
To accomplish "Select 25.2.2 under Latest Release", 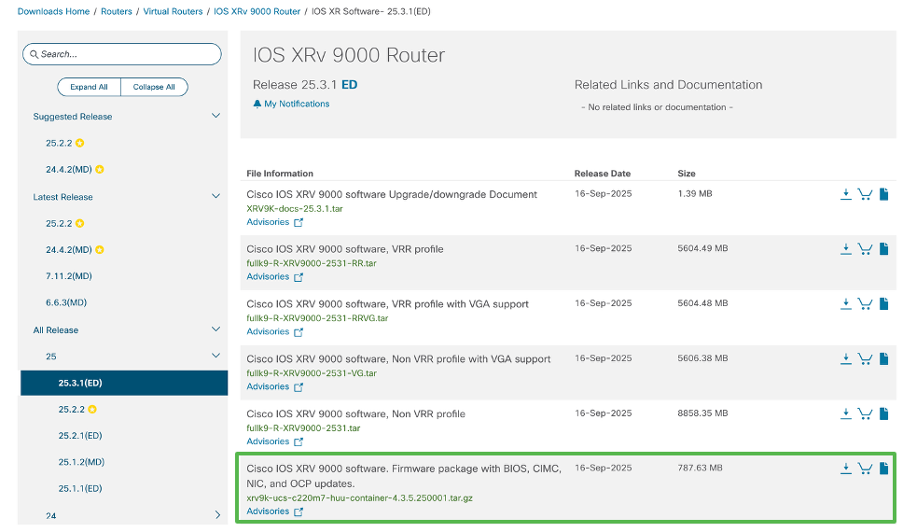I will pos(59,223).
